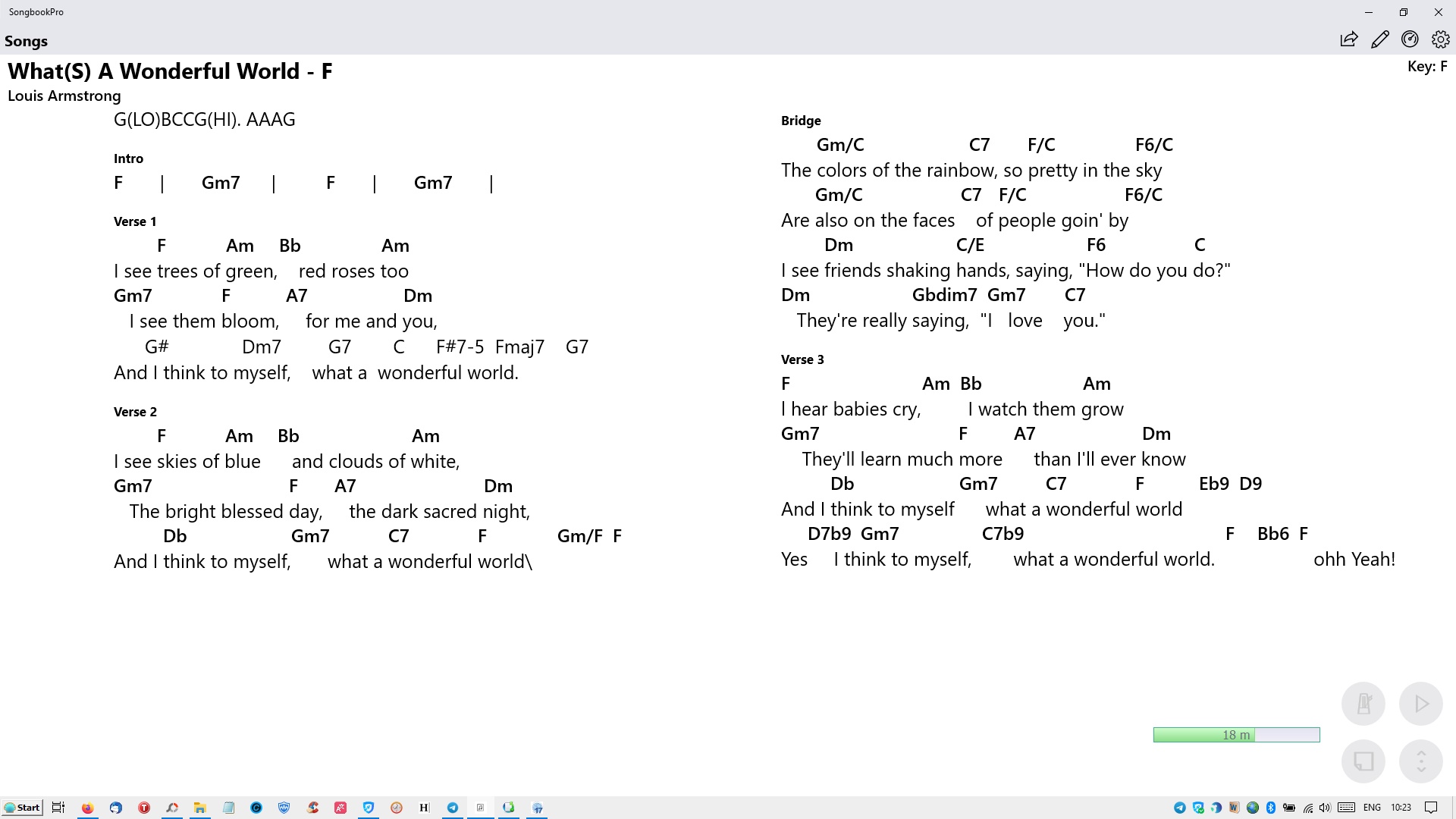This screenshot has height=819, width=1456.
Task: Open touch keyboard tray icon
Action: (x=1347, y=808)
